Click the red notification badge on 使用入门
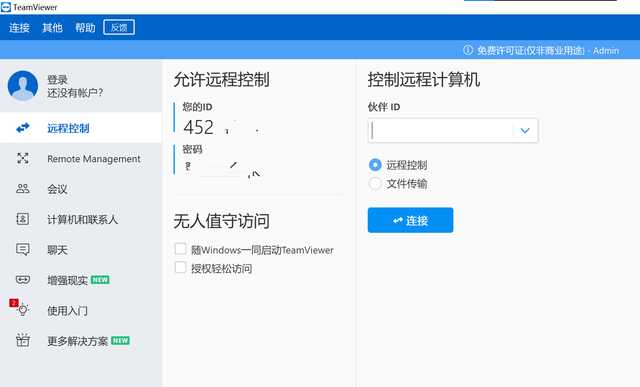Viewport: 640px width, 387px height. pos(14,302)
